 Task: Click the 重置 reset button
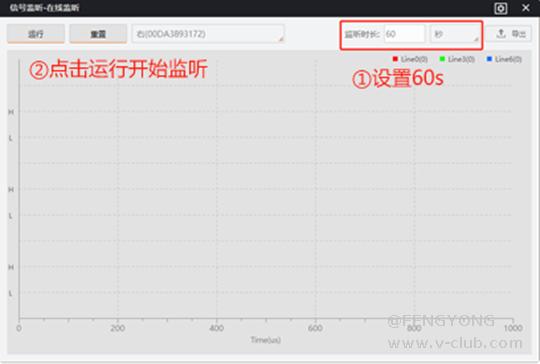(98, 34)
